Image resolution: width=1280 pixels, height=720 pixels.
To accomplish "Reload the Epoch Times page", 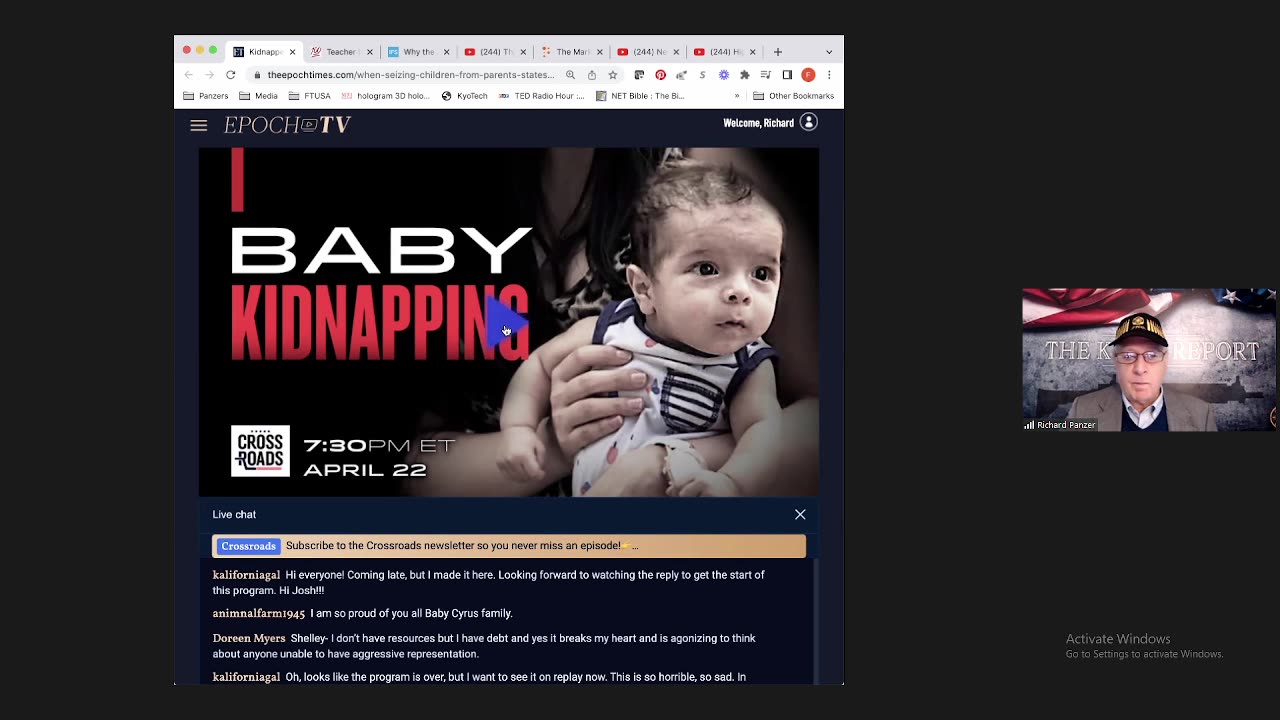I will click(x=230, y=75).
